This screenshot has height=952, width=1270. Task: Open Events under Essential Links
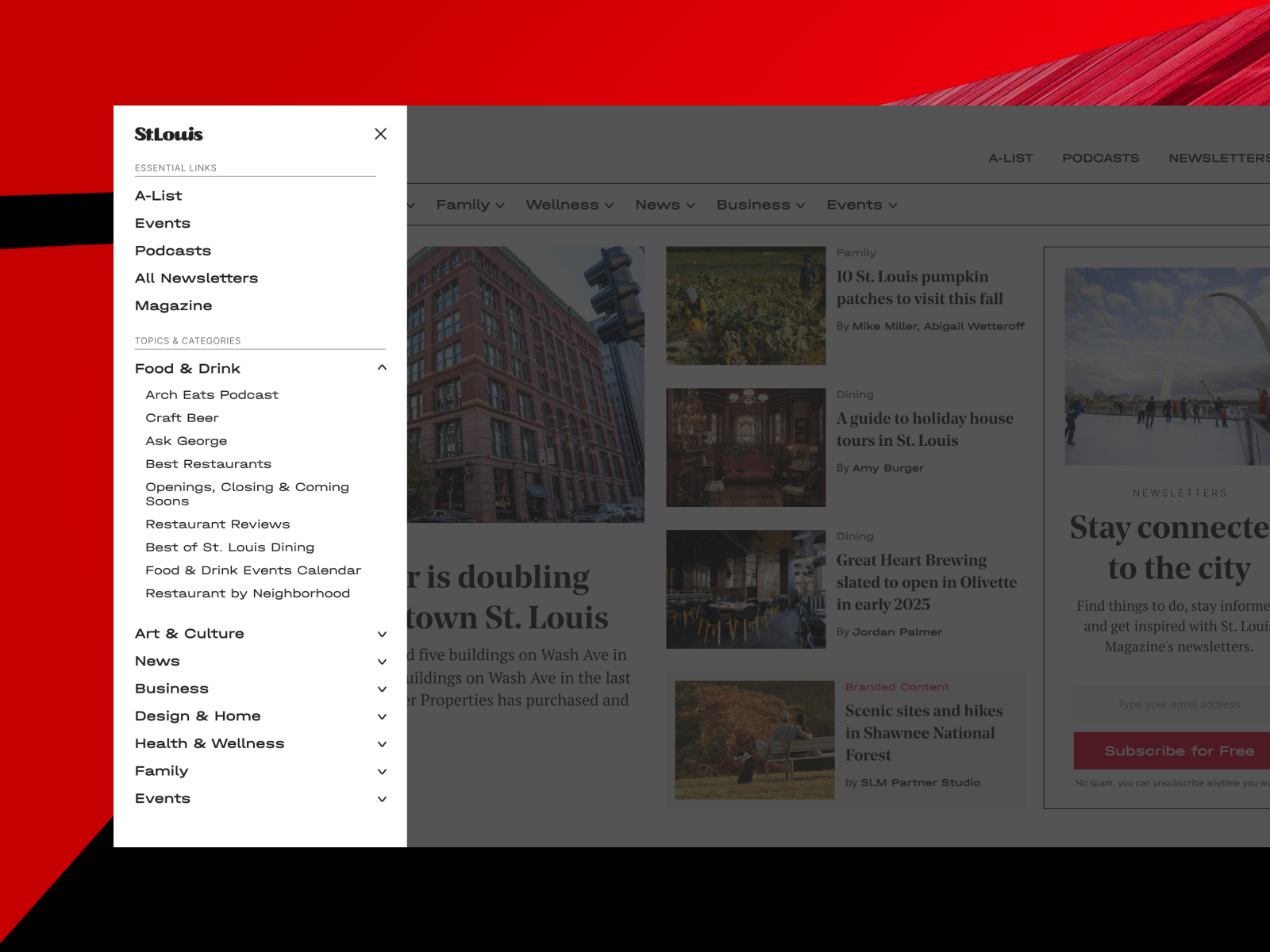point(163,224)
